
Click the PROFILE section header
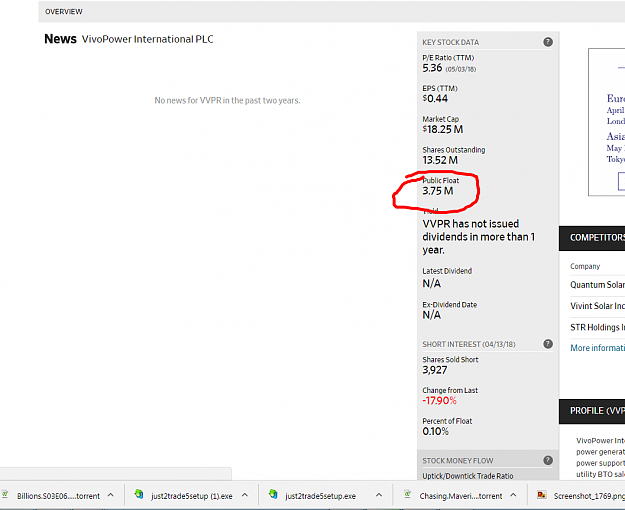click(592, 411)
